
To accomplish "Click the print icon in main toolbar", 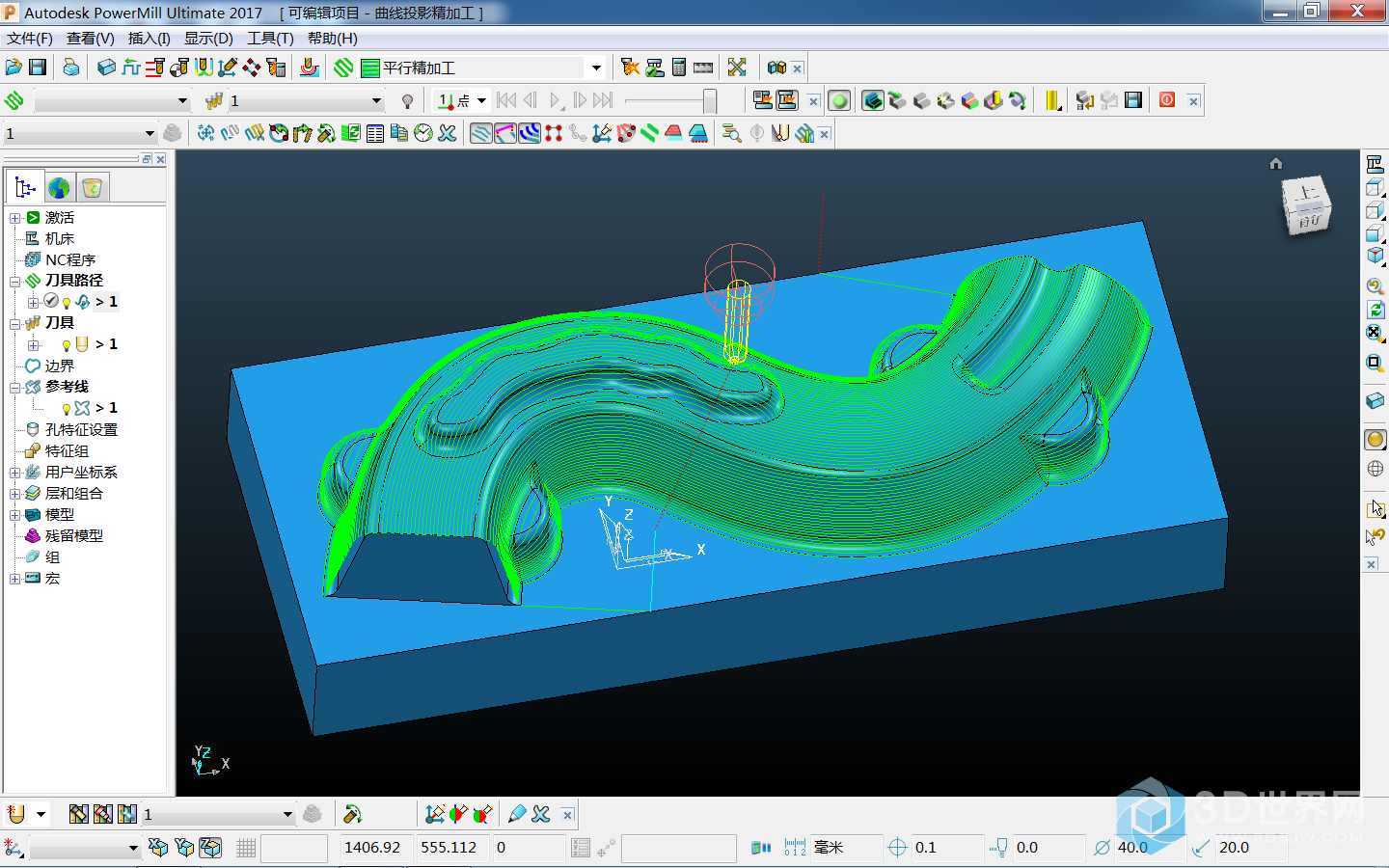I will pos(71,68).
